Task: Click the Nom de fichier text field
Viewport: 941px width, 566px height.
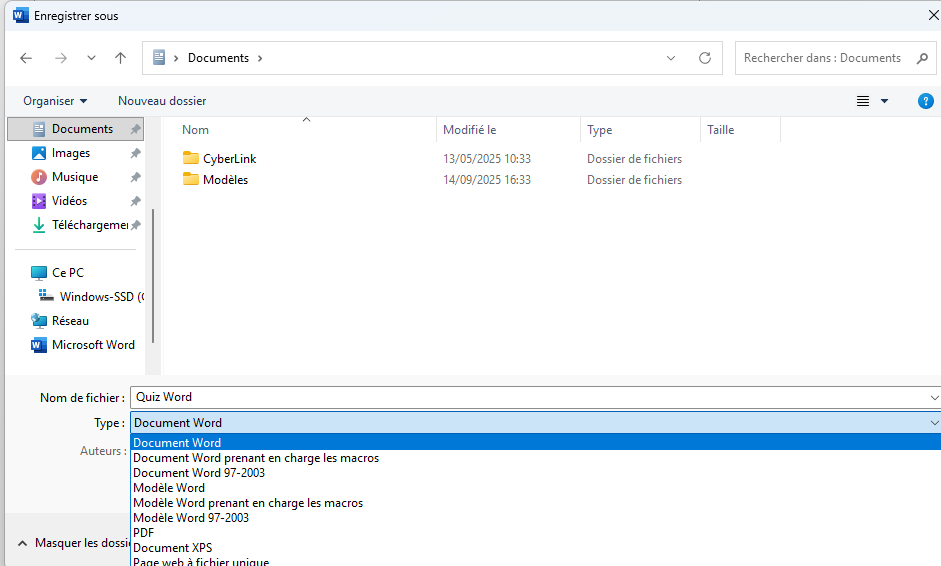Action: [x=530, y=397]
